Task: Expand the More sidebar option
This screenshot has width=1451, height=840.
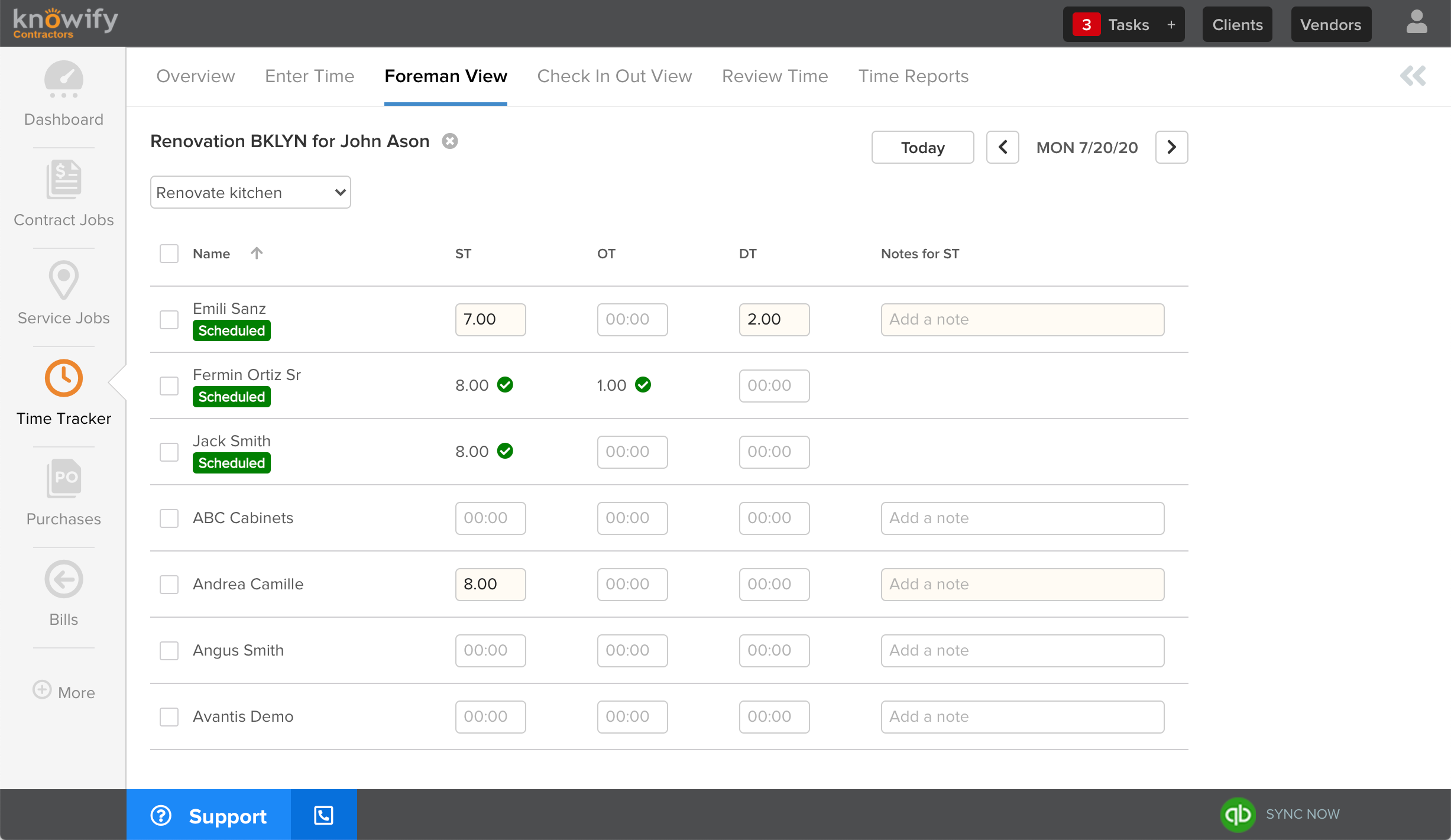Action: (x=64, y=692)
